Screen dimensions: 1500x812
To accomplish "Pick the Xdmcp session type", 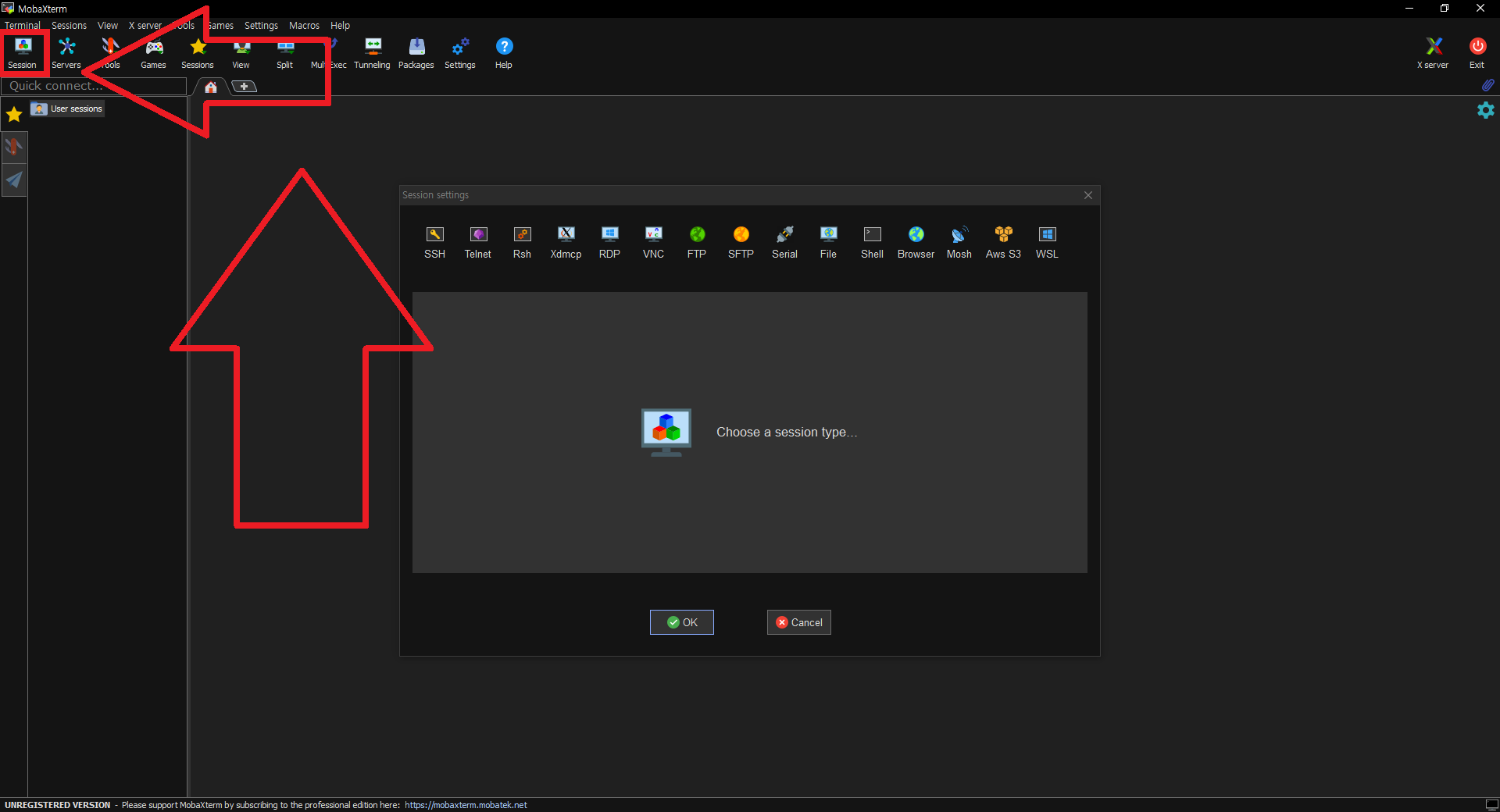I will [566, 243].
